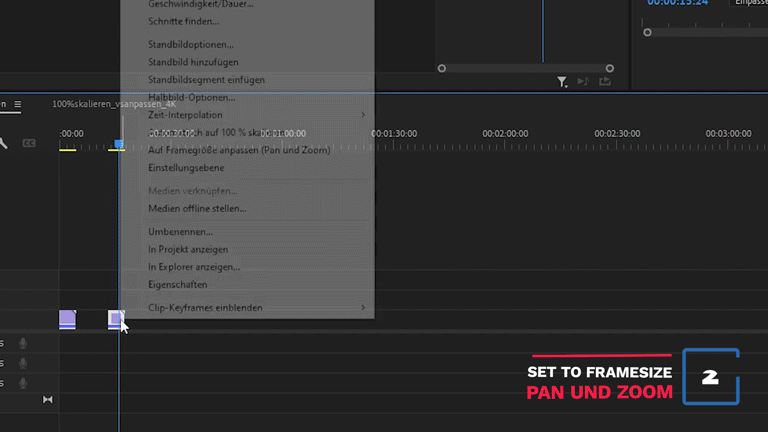Toggle the closed captions CC icon

coord(28,142)
